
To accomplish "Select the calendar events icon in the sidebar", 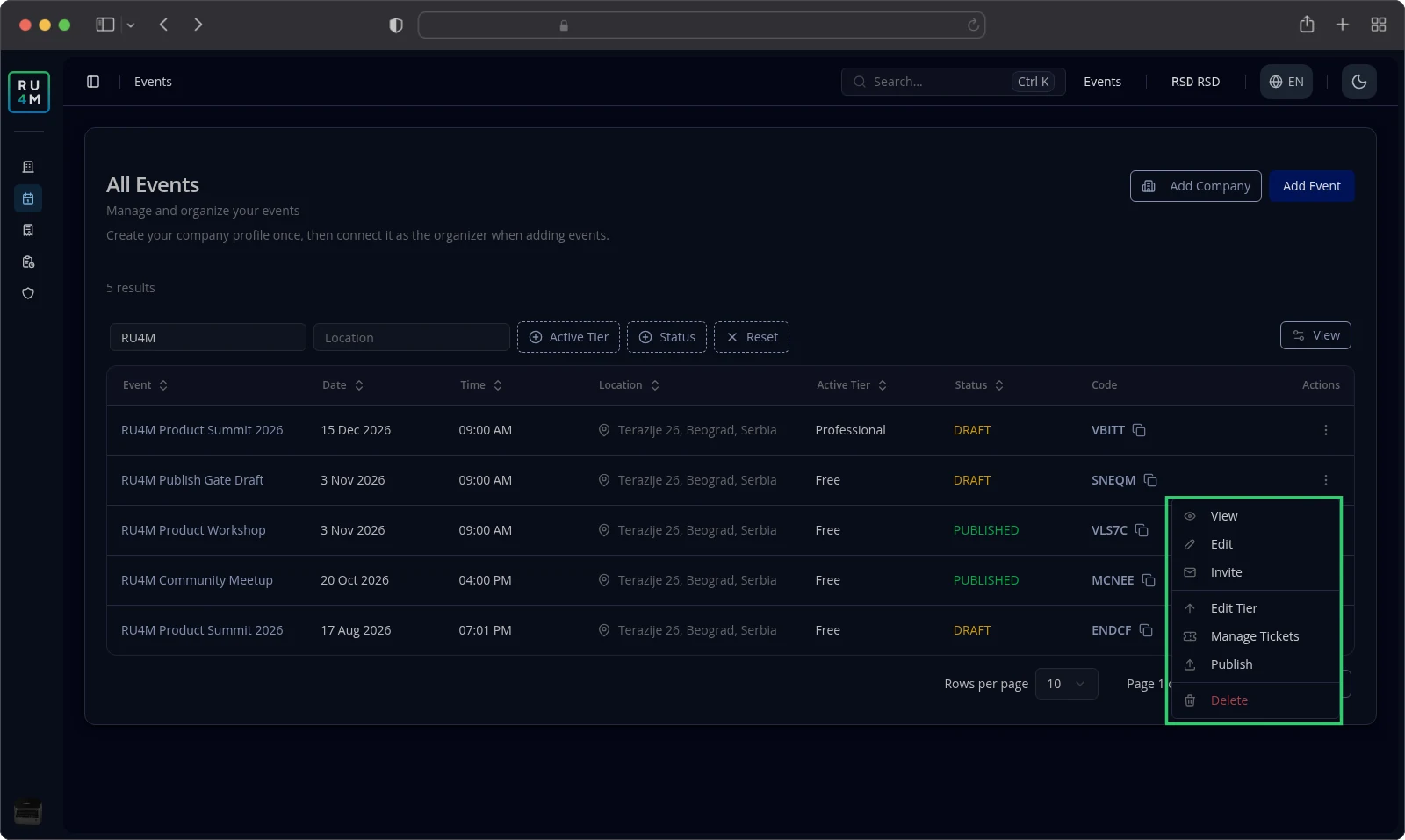I will (28, 198).
